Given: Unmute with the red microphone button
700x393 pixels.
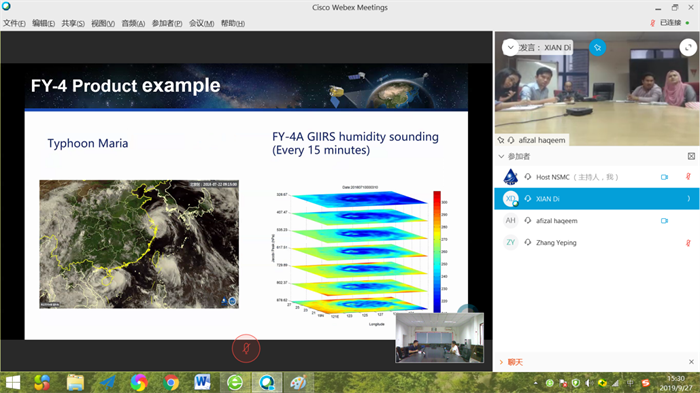Looking at the screenshot, I should pos(246,348).
